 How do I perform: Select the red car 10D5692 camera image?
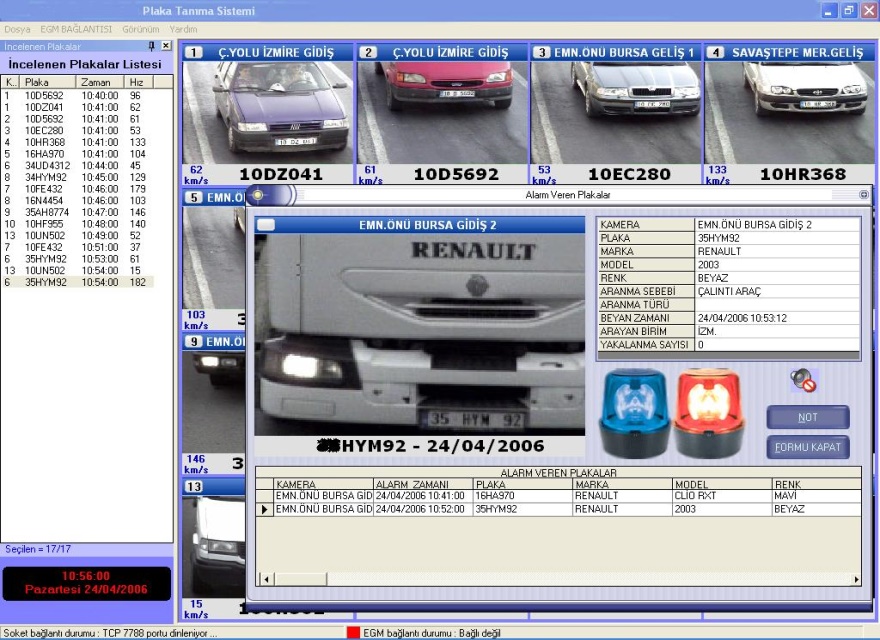[442, 113]
